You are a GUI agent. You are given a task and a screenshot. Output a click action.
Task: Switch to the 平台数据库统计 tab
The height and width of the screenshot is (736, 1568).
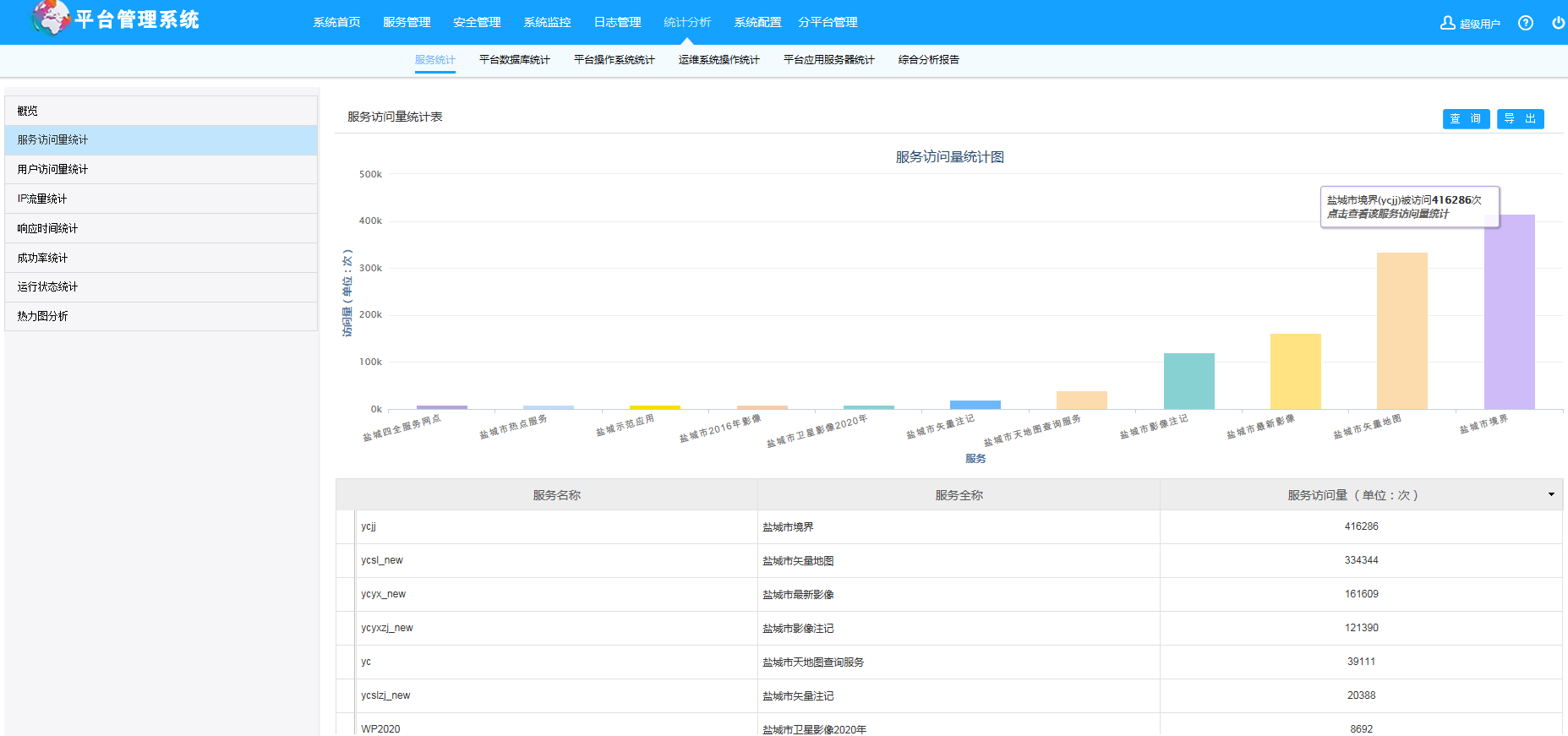514,60
